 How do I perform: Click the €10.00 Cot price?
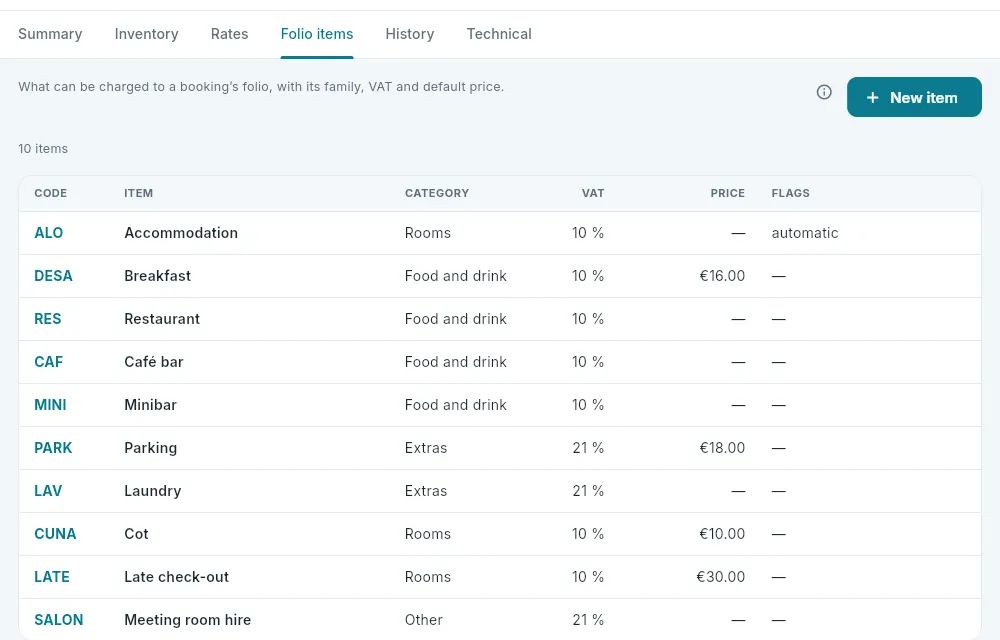point(722,534)
